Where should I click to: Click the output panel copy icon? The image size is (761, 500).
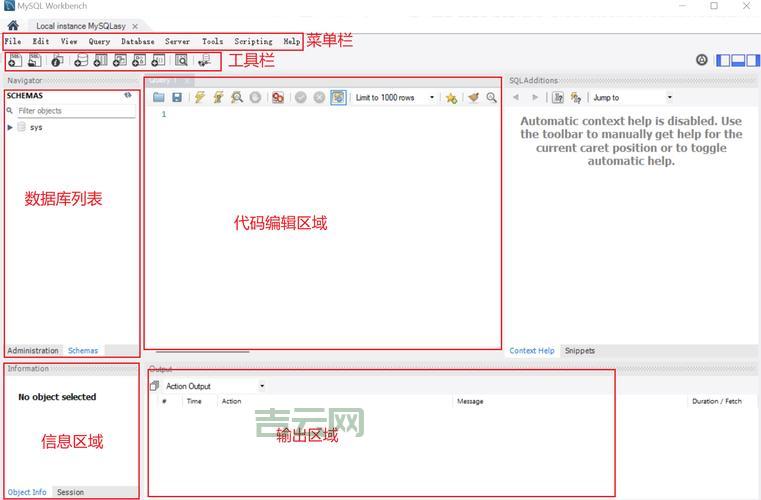(x=155, y=386)
